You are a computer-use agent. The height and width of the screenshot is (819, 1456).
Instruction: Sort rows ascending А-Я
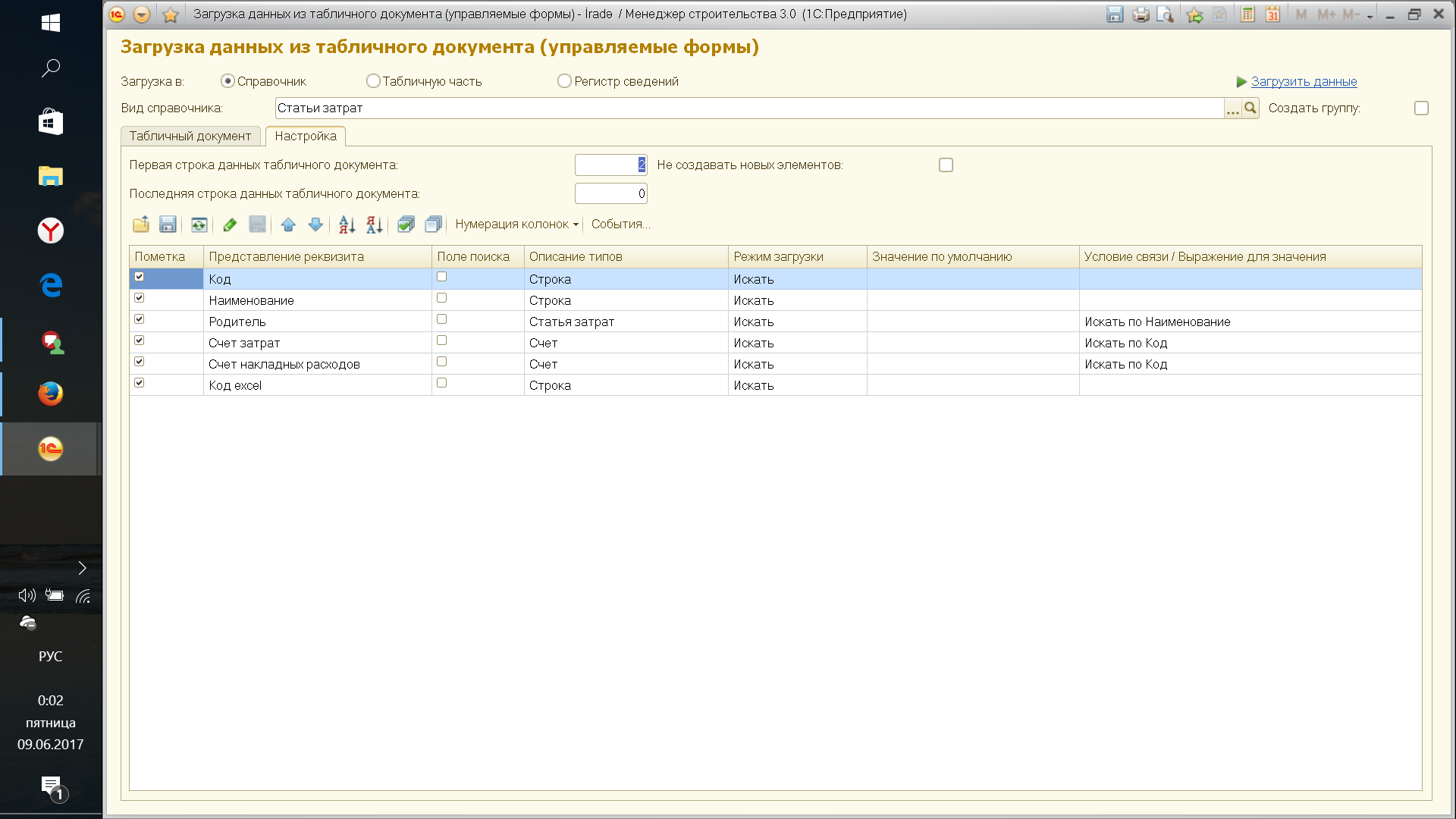click(x=347, y=224)
